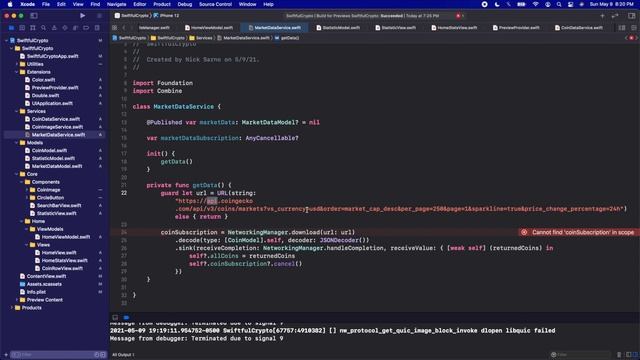Select the iPhone 12 run destination
The image size is (640, 360).
166,16
